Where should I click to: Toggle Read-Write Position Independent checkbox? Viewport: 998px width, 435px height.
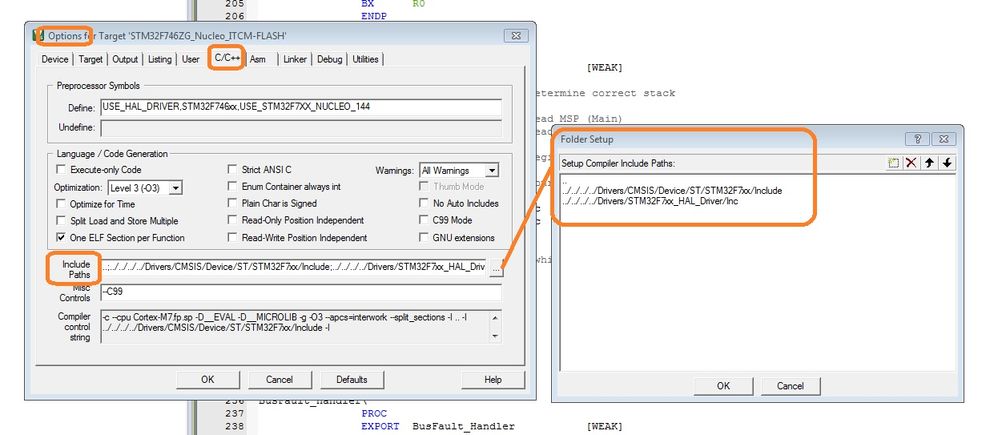[x=232, y=238]
